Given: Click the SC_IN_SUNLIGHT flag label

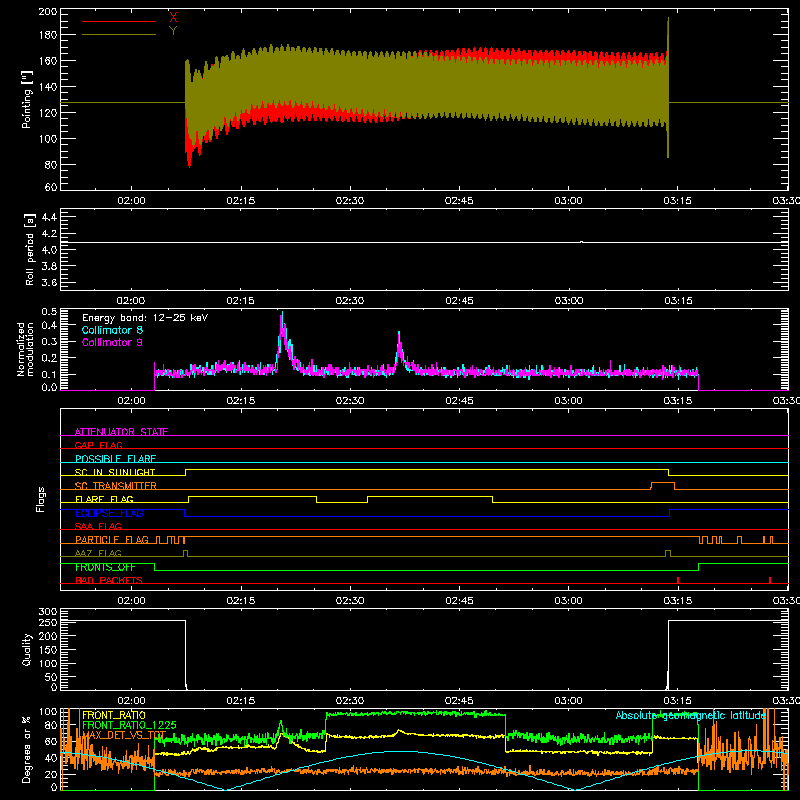Looking at the screenshot, I should pos(115,472).
